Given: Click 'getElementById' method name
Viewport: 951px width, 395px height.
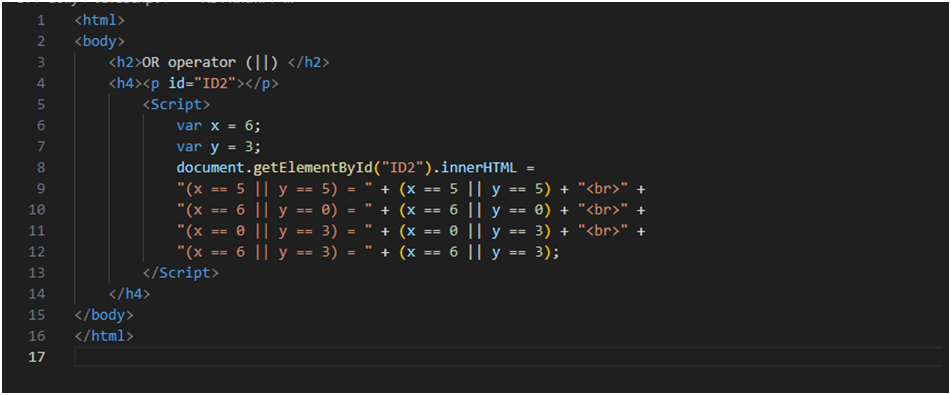Looking at the screenshot, I should 312,167.
